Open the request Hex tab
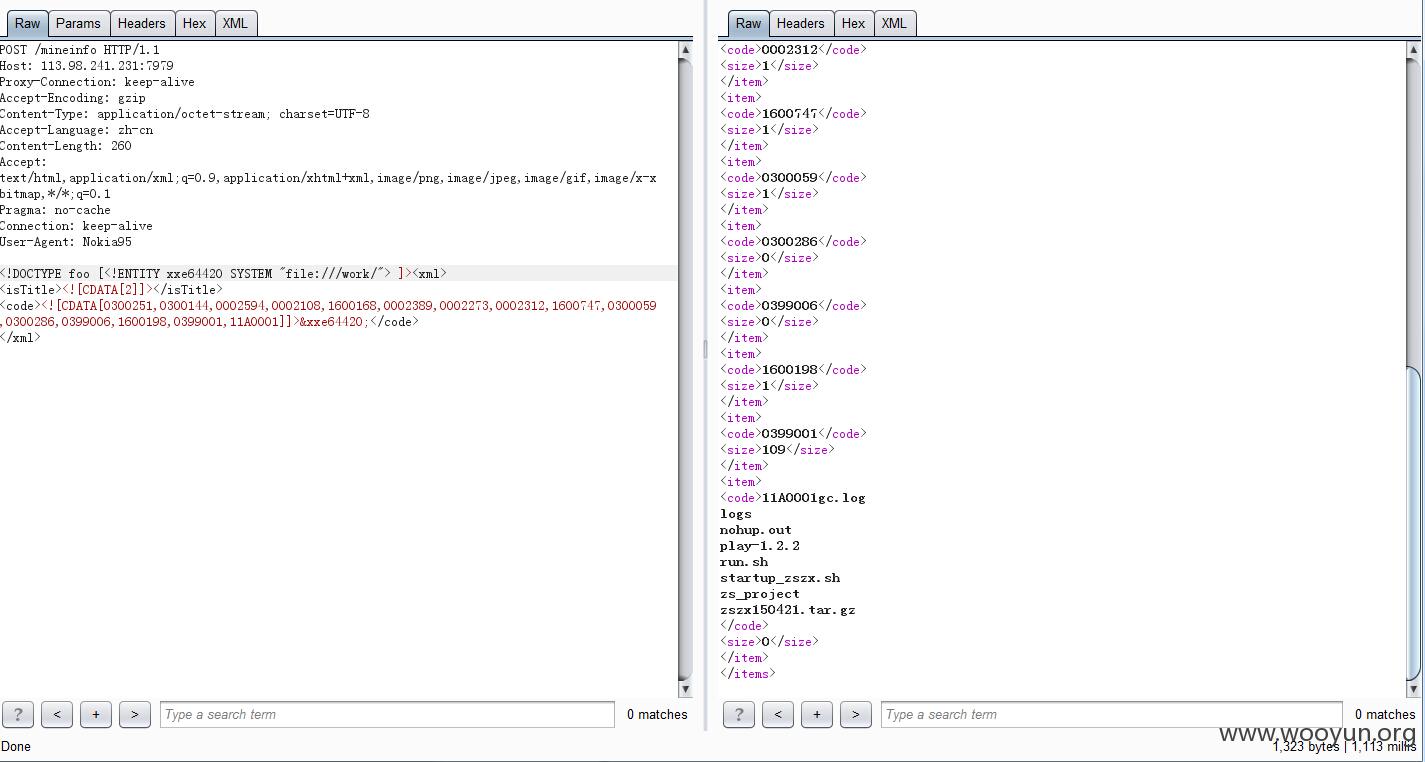This screenshot has height=762, width=1425. pyautogui.click(x=194, y=23)
